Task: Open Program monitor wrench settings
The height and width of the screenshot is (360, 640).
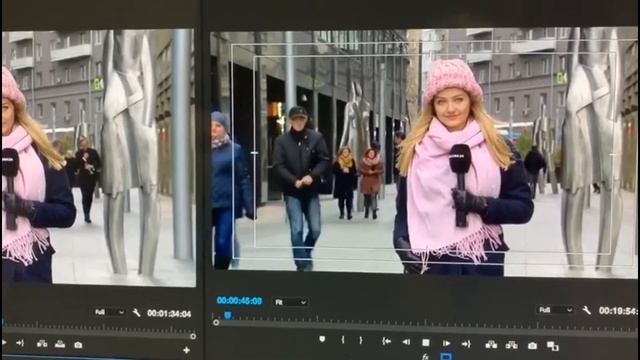Action: tap(587, 310)
